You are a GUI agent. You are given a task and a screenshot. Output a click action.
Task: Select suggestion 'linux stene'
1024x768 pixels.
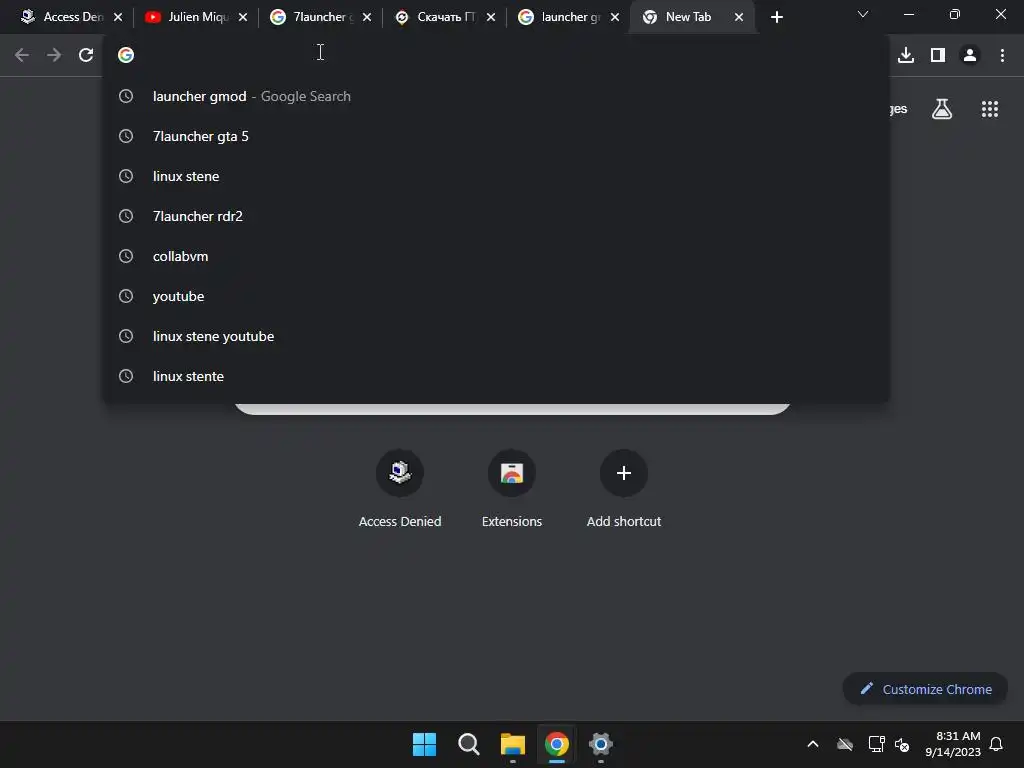[496, 176]
